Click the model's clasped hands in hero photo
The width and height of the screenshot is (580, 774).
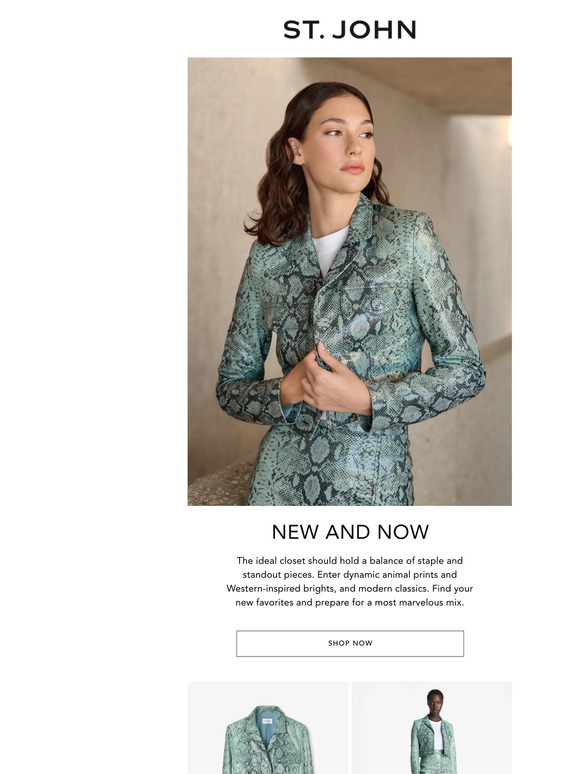click(x=328, y=380)
